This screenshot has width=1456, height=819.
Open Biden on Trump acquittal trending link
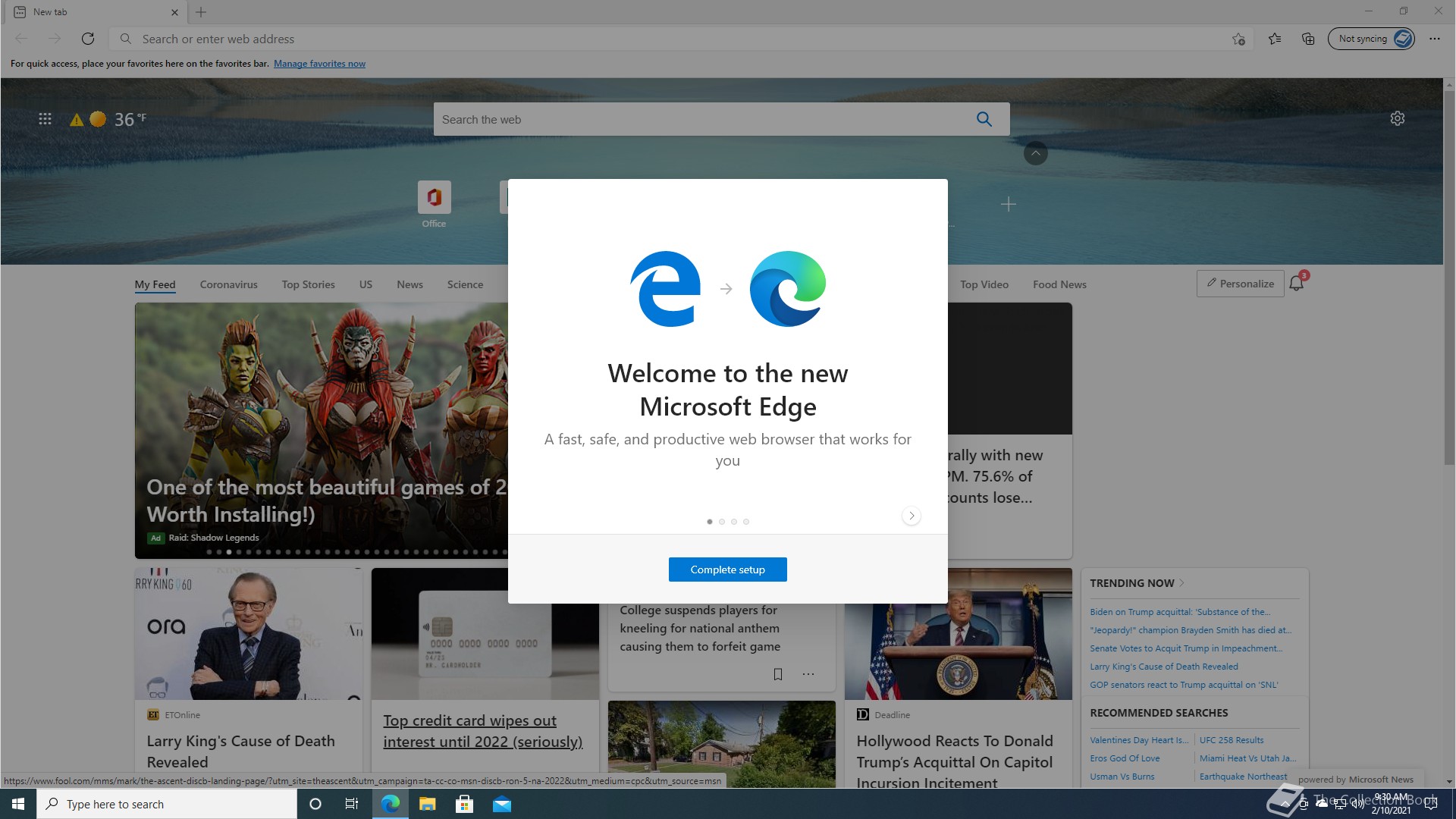tap(1179, 612)
